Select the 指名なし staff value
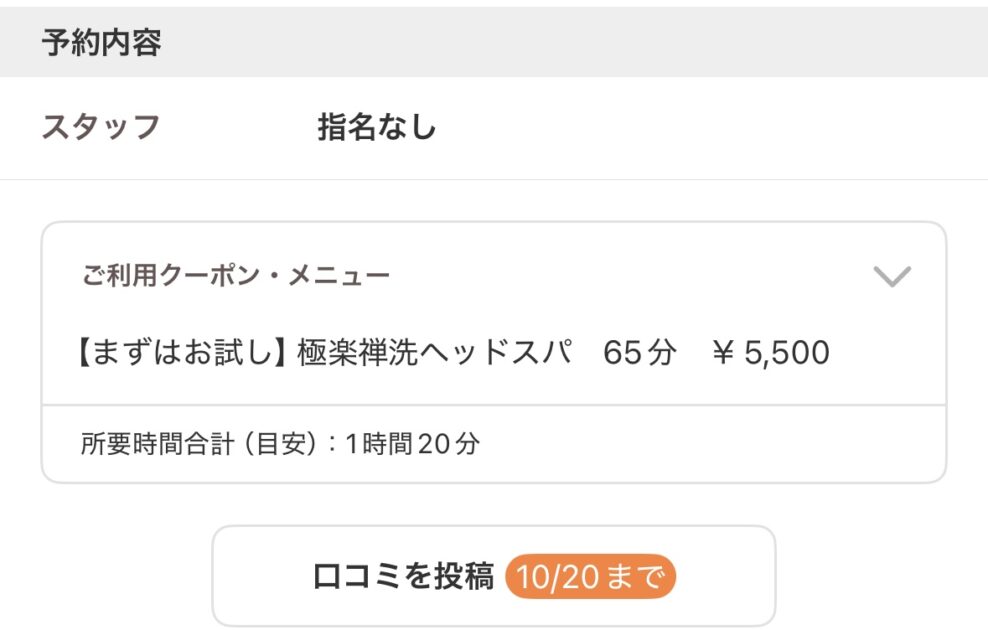This screenshot has width=988, height=630. coord(377,128)
